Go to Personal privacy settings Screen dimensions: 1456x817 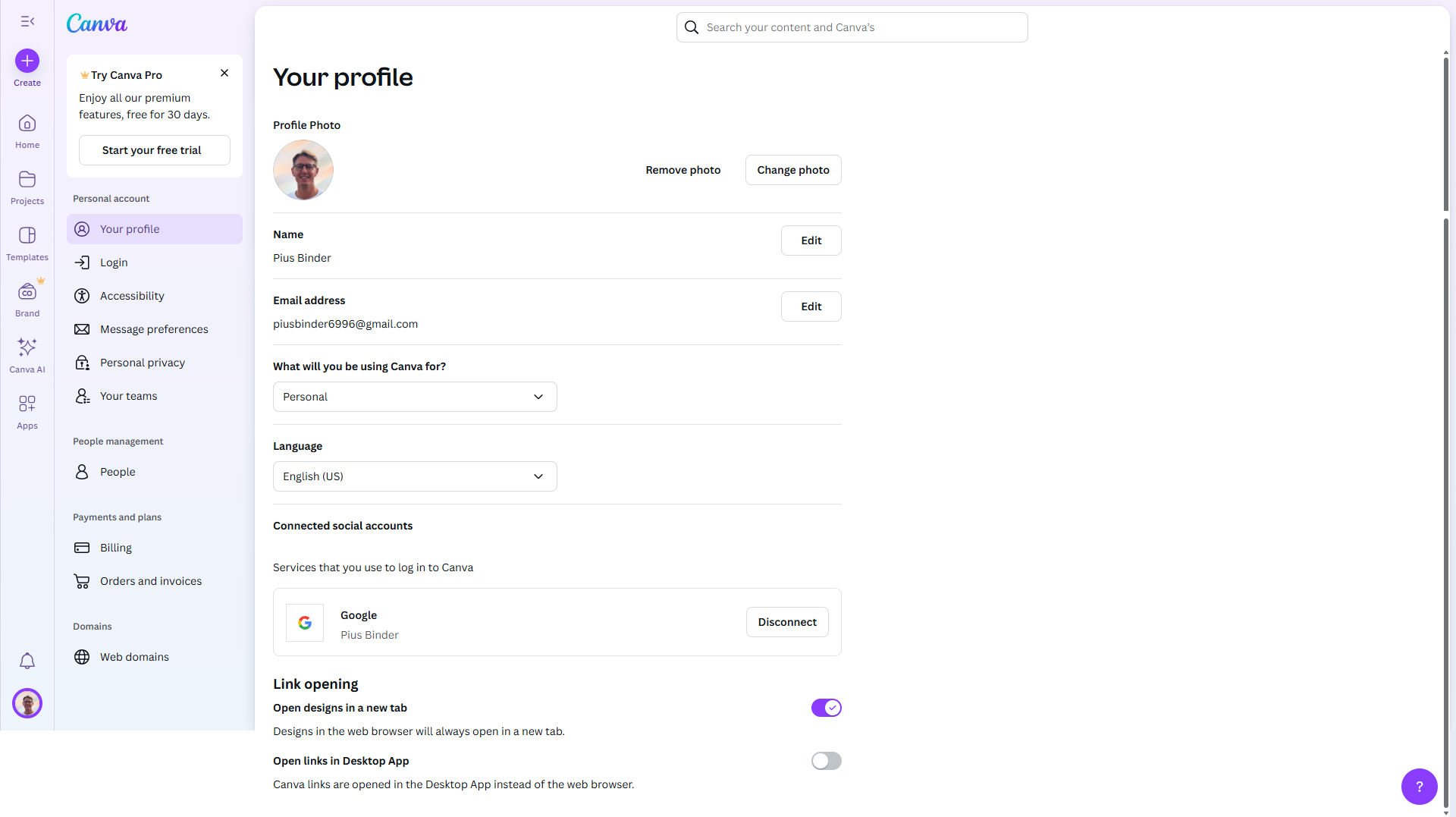point(143,363)
